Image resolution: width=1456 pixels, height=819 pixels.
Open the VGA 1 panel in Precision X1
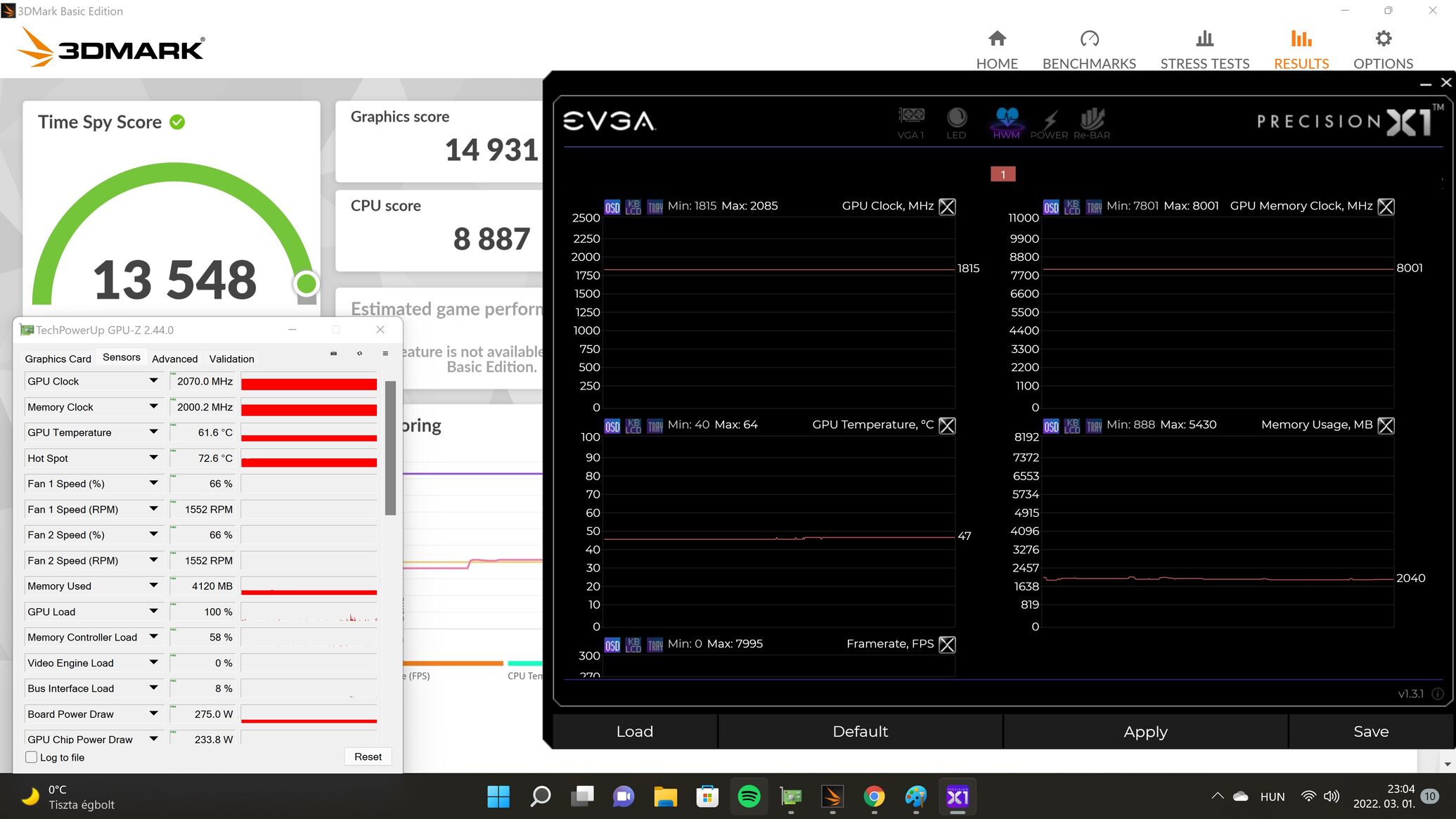point(911,122)
